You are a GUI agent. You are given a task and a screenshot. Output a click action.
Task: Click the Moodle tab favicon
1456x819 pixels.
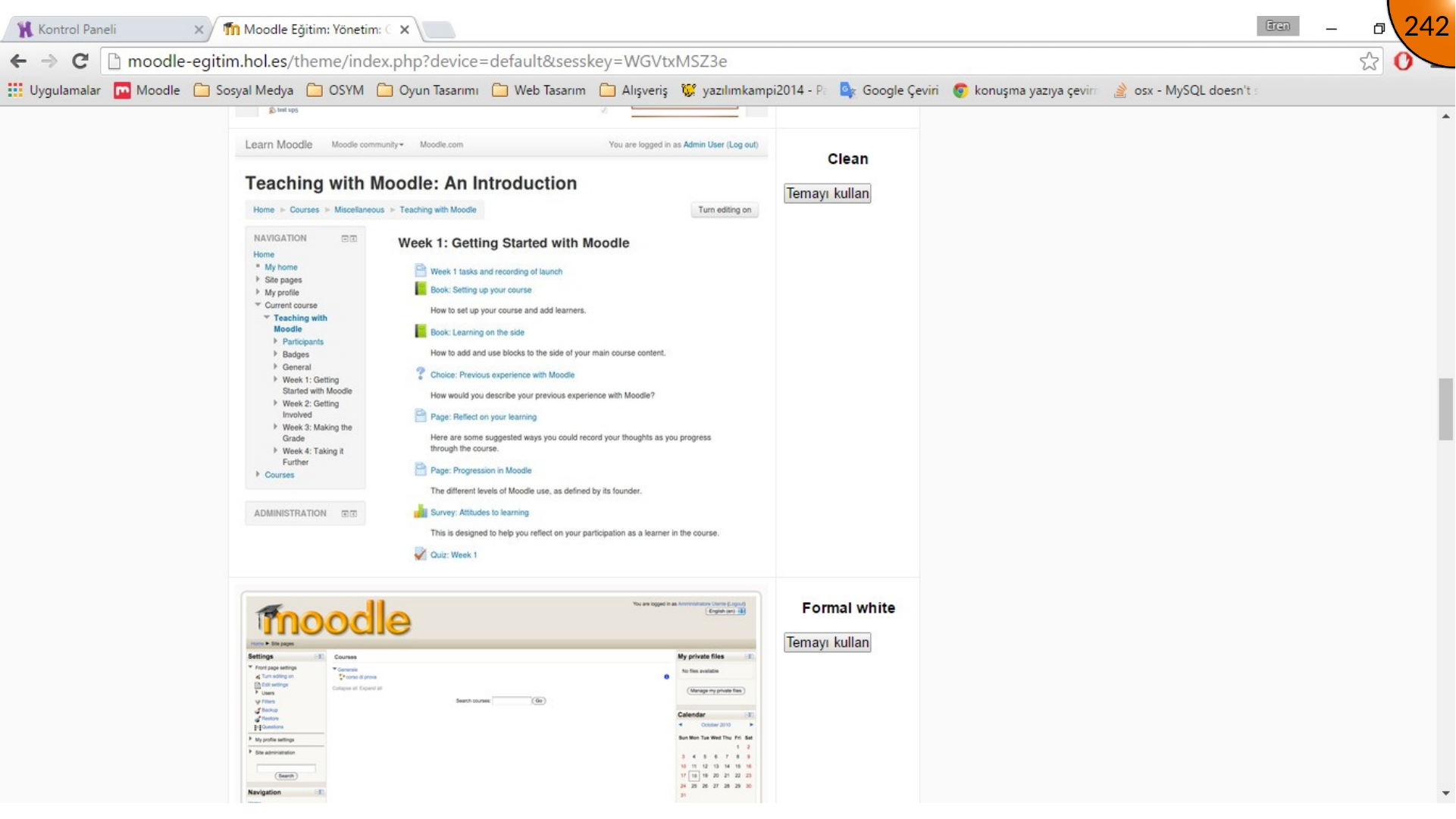(x=231, y=29)
